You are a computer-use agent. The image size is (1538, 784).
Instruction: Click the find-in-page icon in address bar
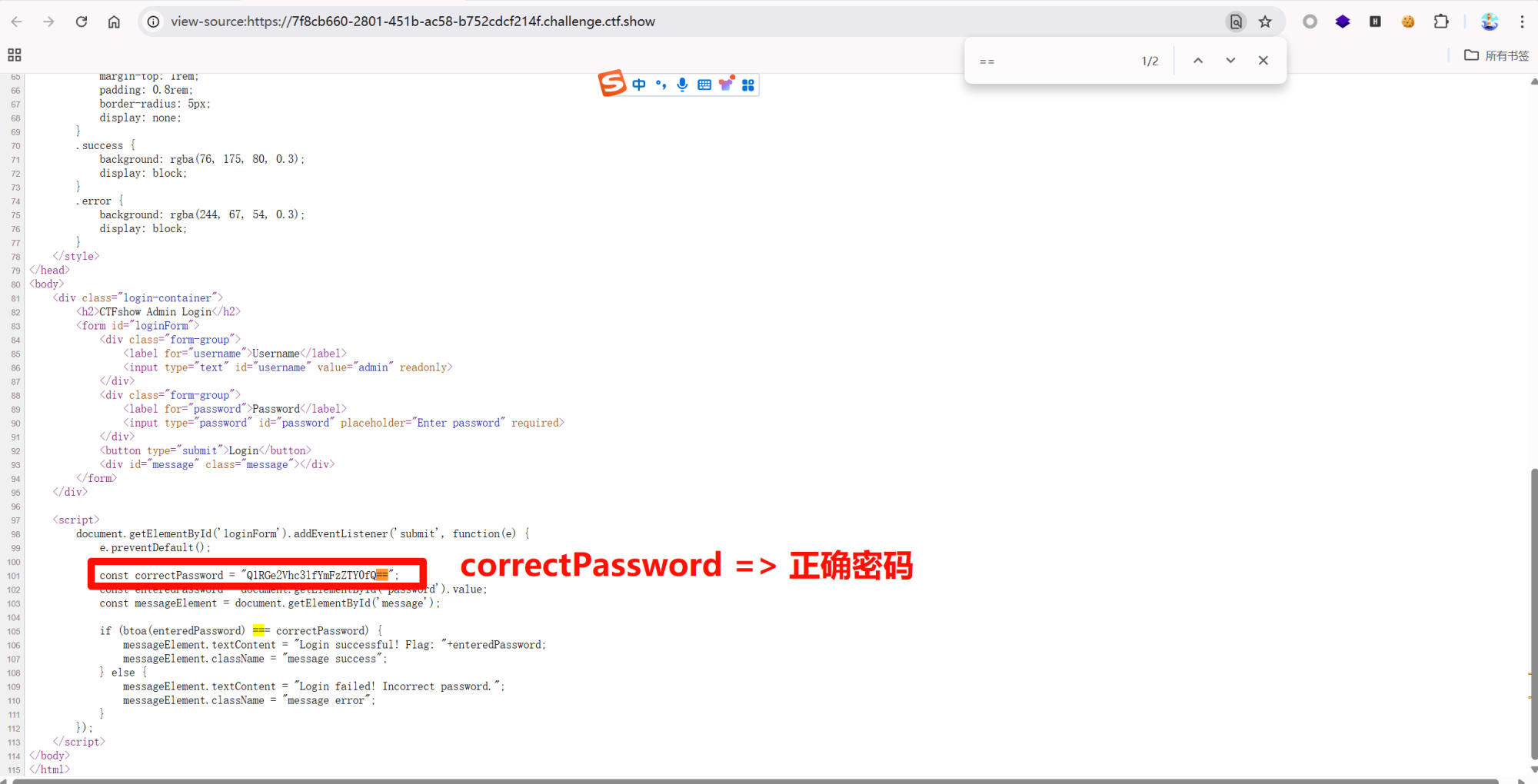[1236, 22]
